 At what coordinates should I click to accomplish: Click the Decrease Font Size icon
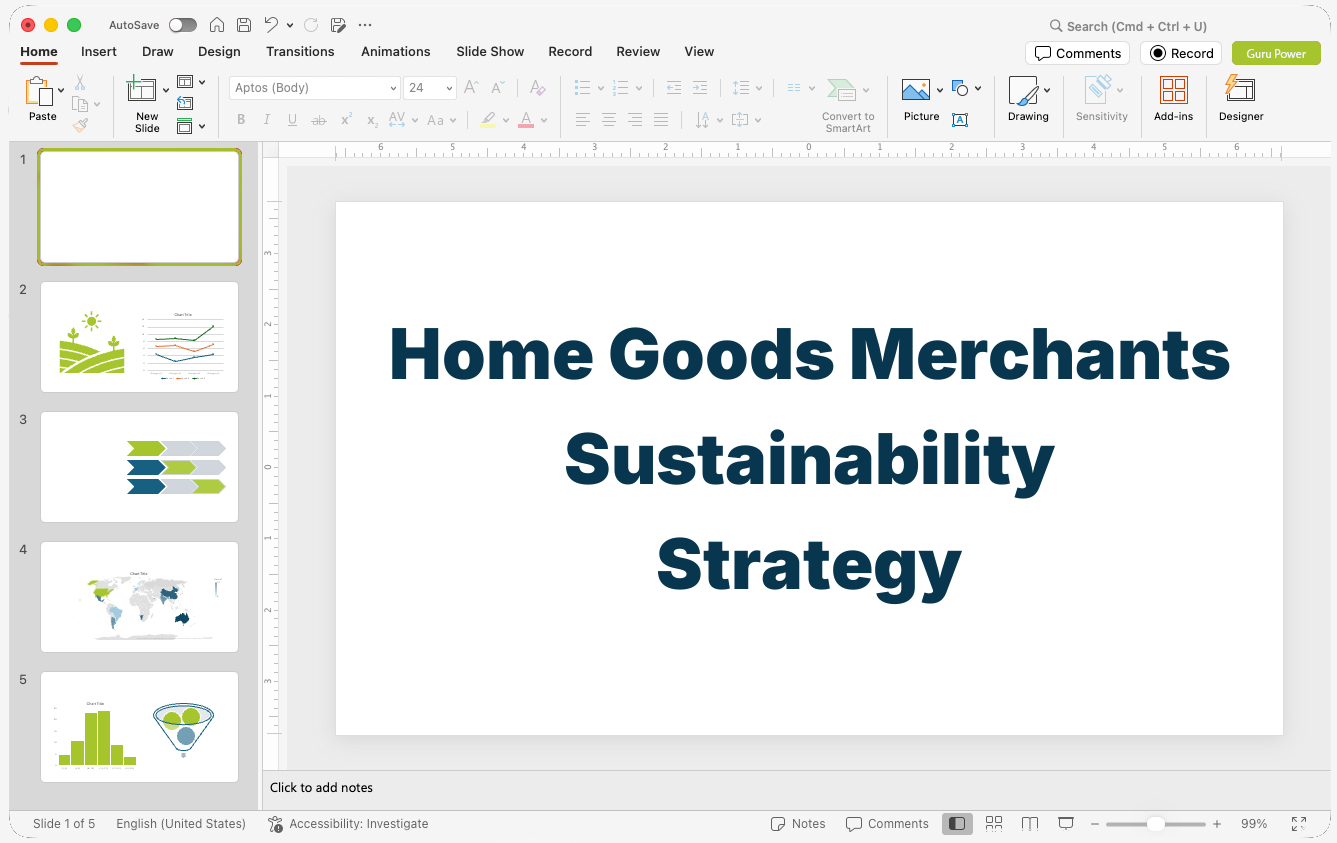497,88
